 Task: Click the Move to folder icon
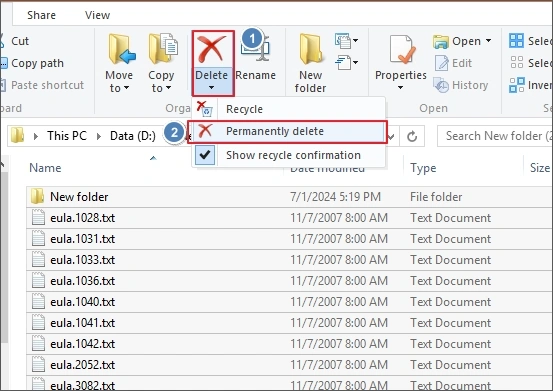[x=121, y=49]
